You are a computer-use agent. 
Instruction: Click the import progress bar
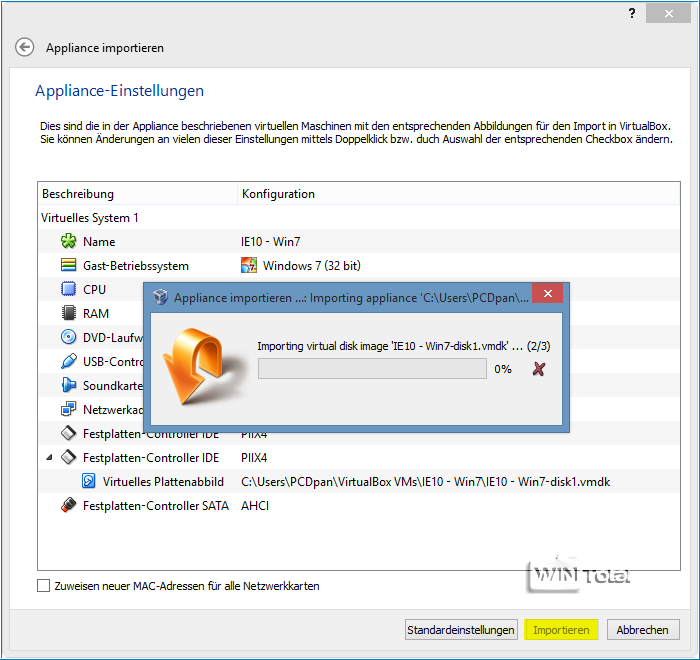point(372,369)
